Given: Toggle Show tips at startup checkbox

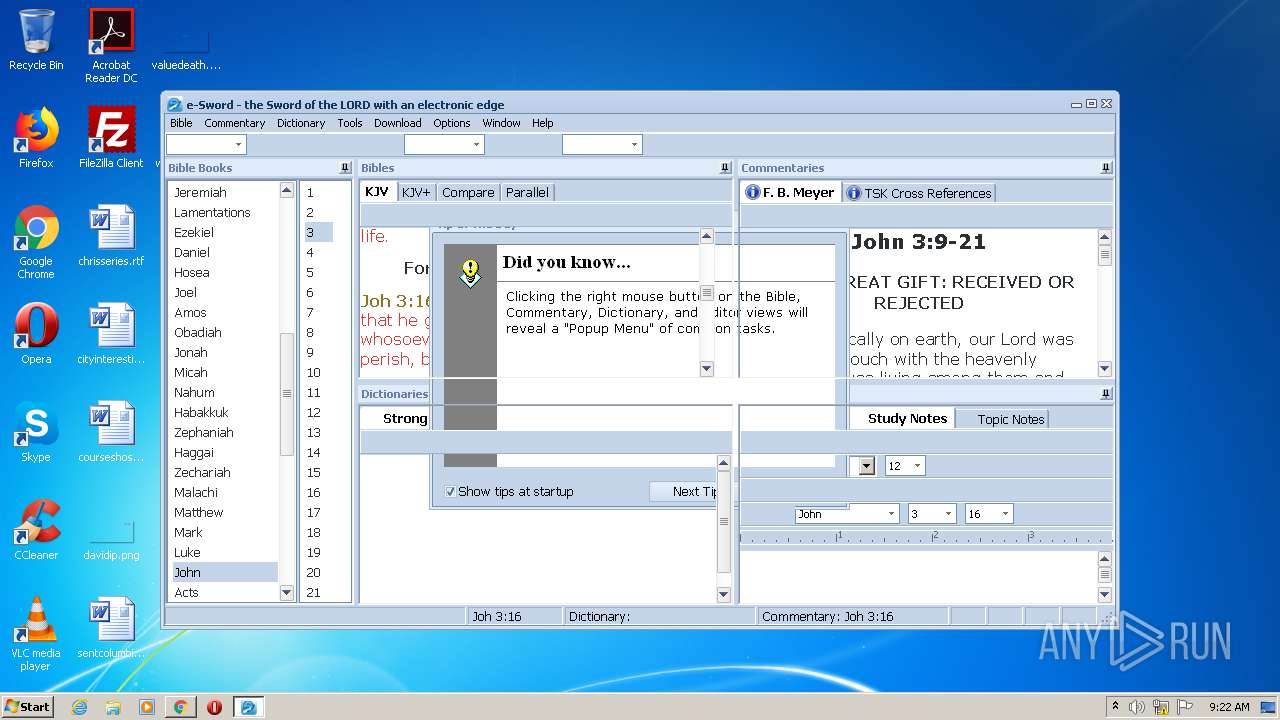Looking at the screenshot, I should pos(450,491).
